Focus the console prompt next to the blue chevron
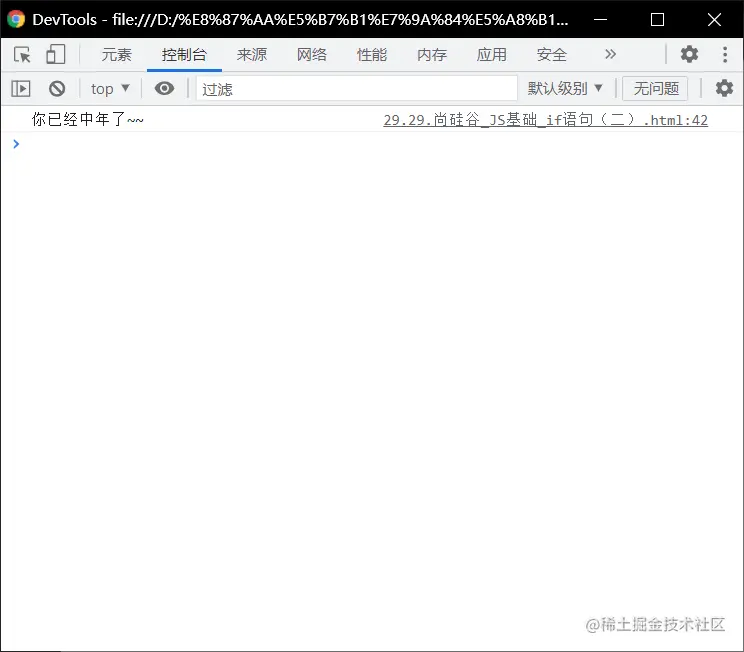This screenshot has height=652, width=744. 380,144
